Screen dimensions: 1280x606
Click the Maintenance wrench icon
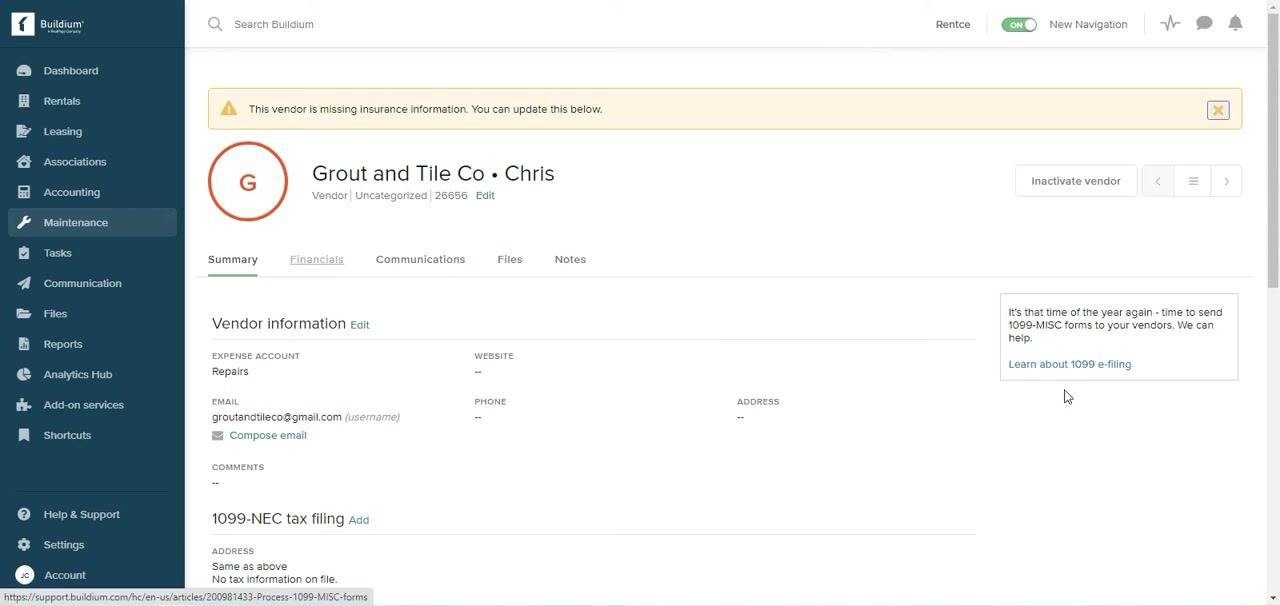(24, 222)
